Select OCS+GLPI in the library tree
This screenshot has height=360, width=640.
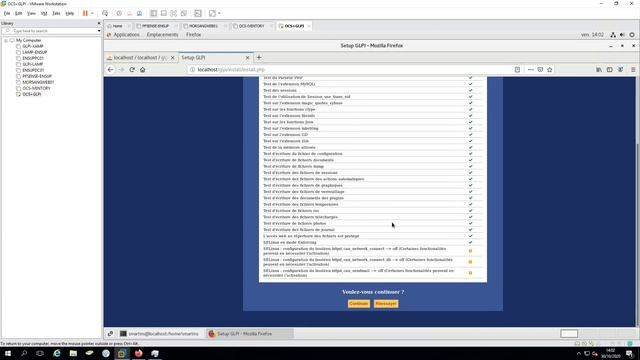32,94
